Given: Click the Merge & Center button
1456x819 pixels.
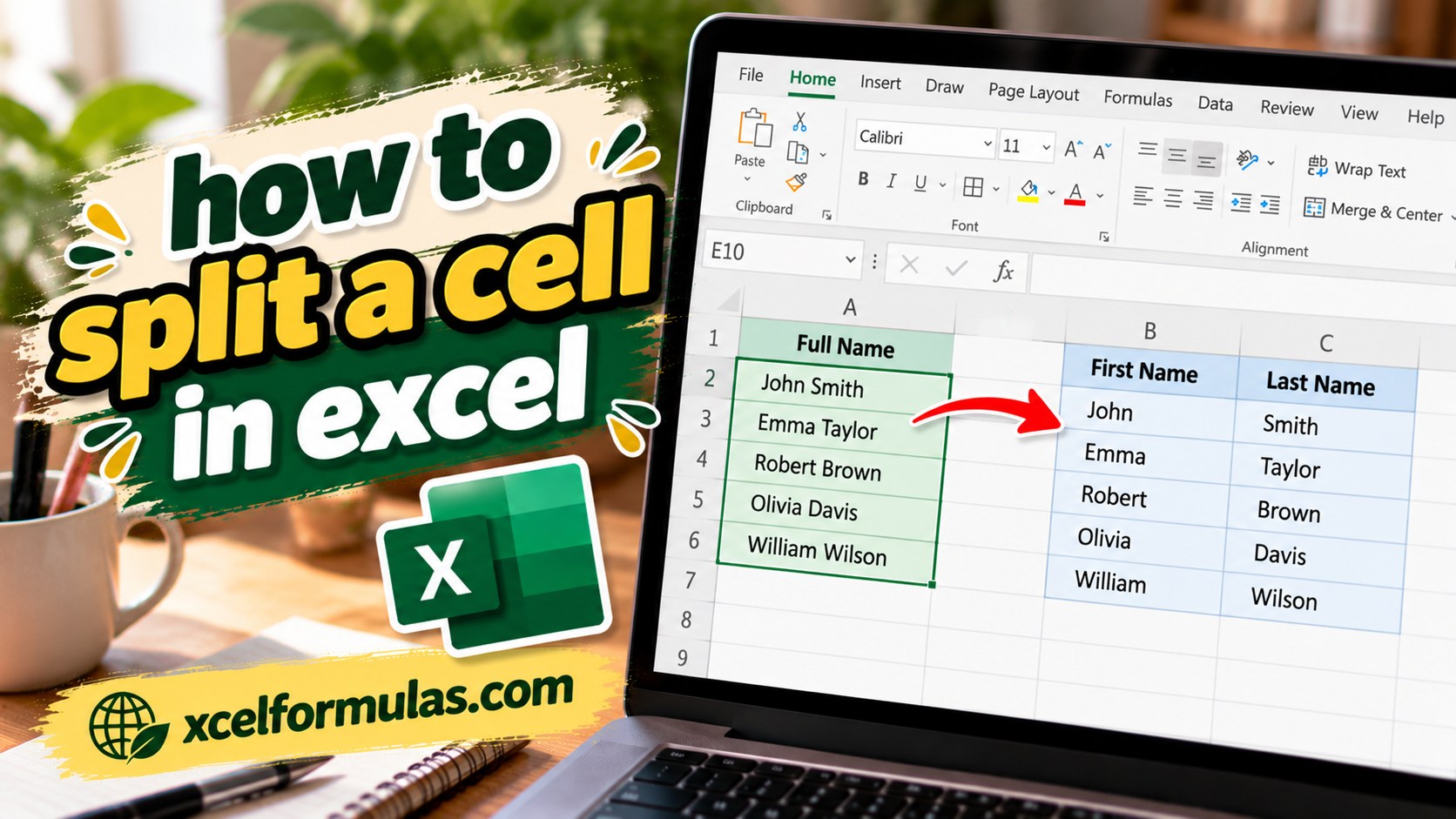Looking at the screenshot, I should click(x=1373, y=211).
